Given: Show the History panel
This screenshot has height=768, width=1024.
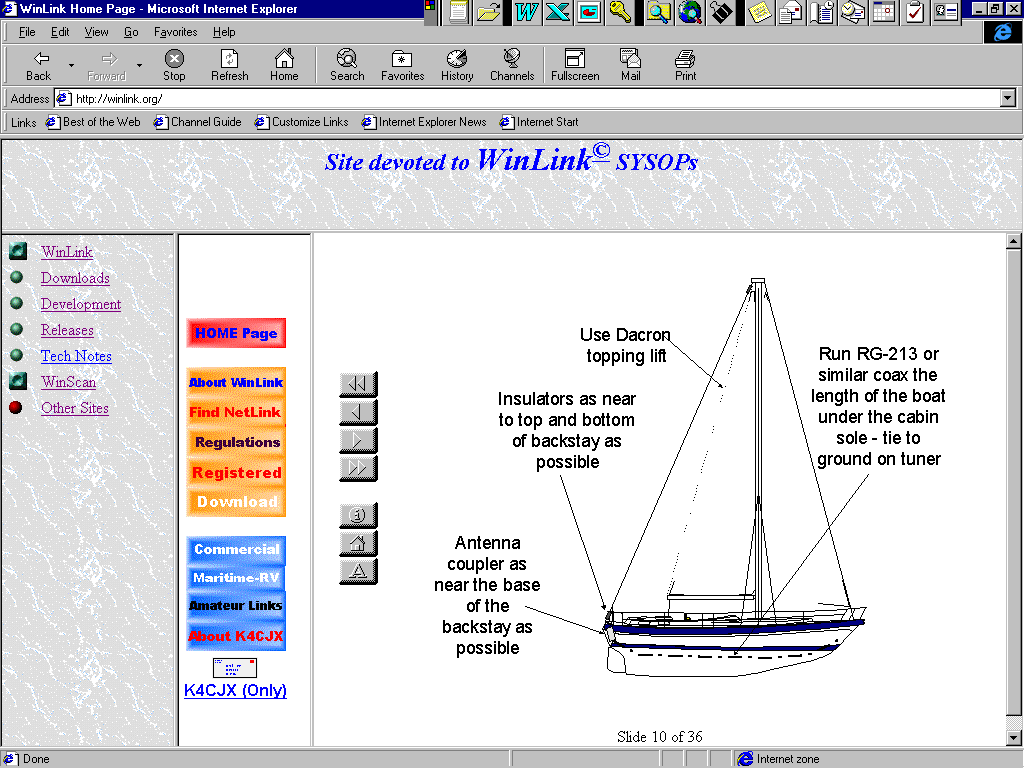Looking at the screenshot, I should pyautogui.click(x=457, y=65).
